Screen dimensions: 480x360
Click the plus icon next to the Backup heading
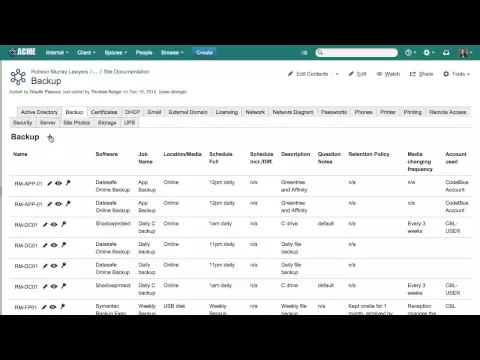click(x=50, y=138)
